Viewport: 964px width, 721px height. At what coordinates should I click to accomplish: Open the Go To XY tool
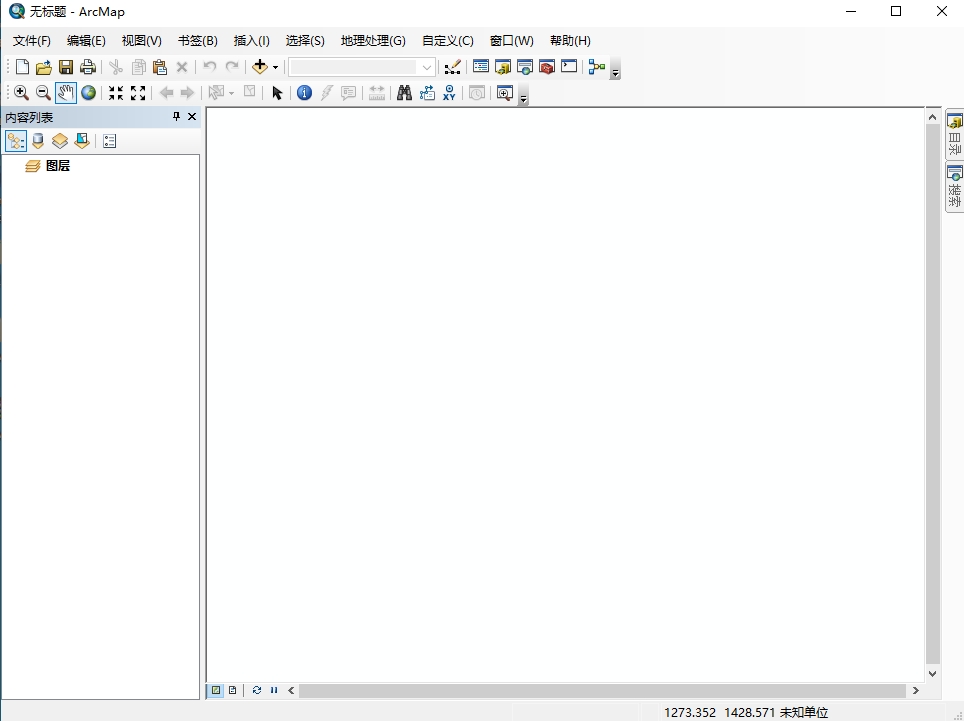click(448, 92)
